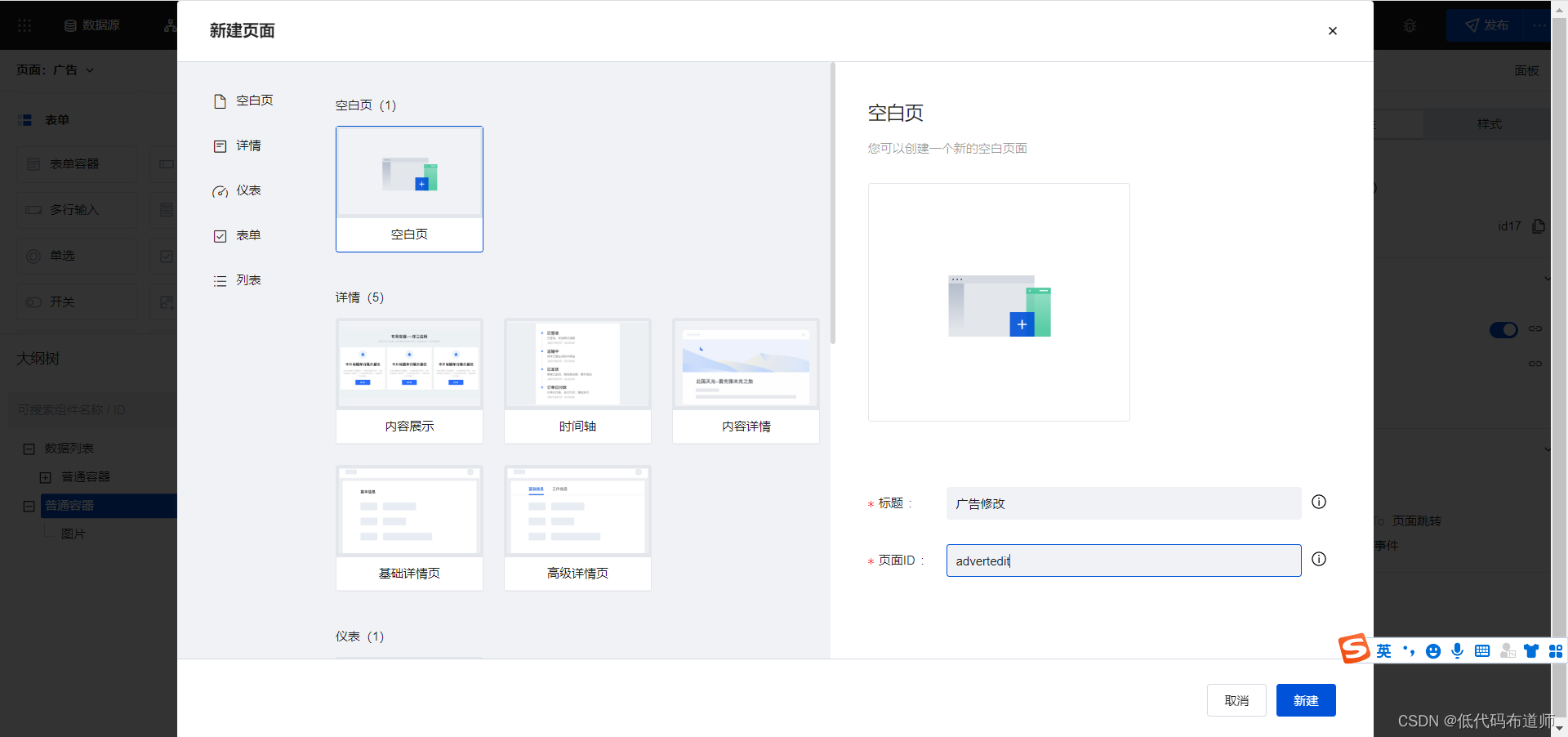1568x737 pixels.
Task: Toggle Sogou punctuation mode icon
Action: pyautogui.click(x=1409, y=651)
